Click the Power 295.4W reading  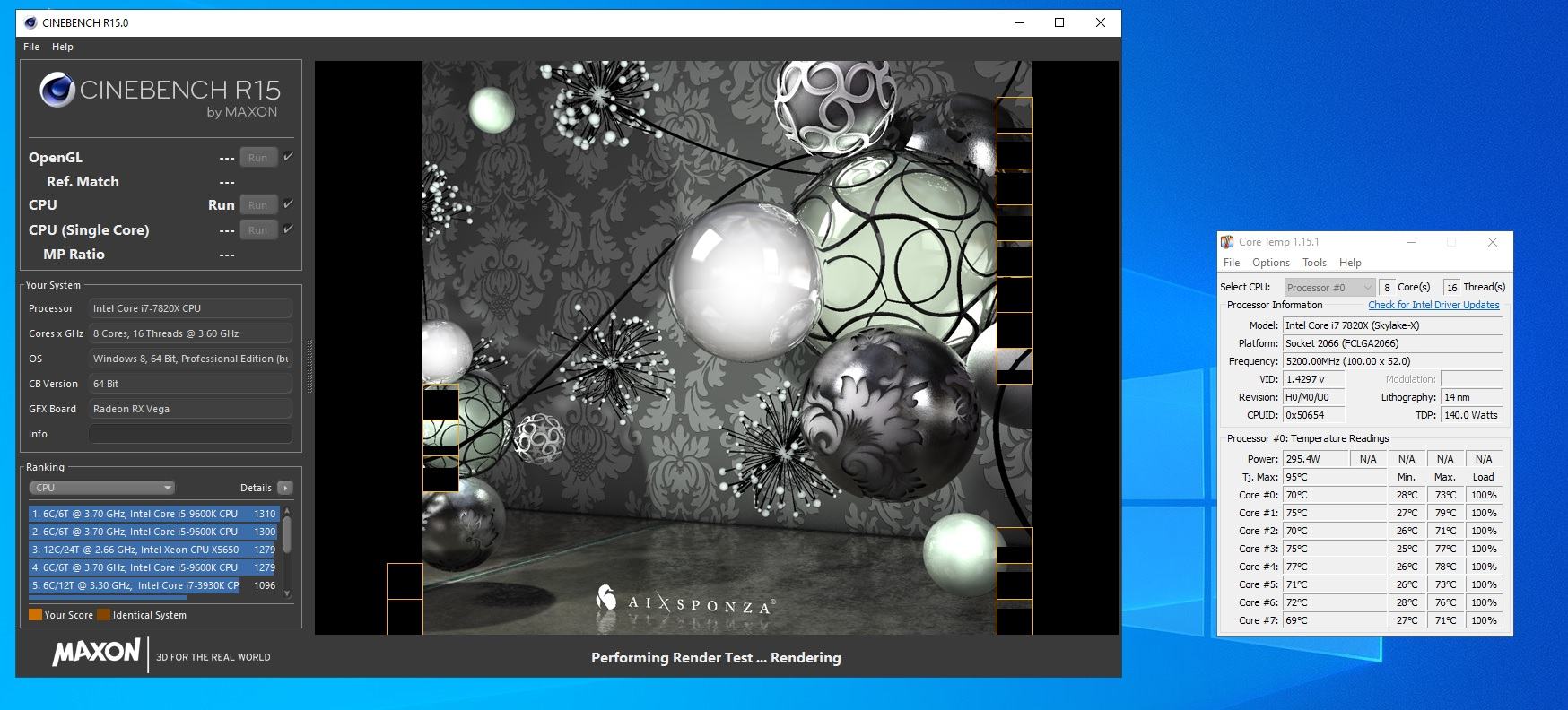pos(1315,459)
